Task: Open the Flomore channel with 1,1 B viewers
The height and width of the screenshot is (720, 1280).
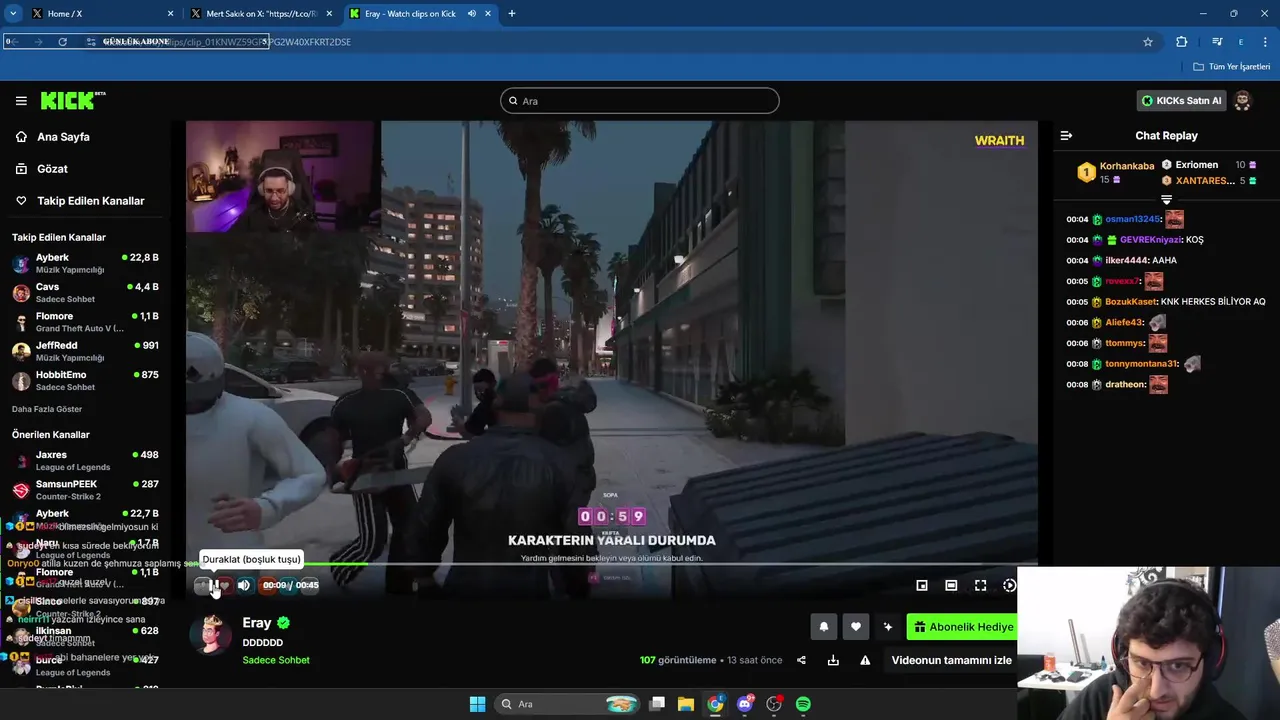Action: pyautogui.click(x=85, y=322)
